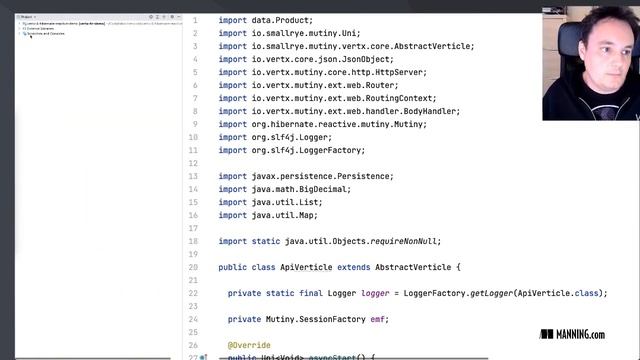Click the Select Opened File target icon
The image size is (640, 360).
(151, 17)
